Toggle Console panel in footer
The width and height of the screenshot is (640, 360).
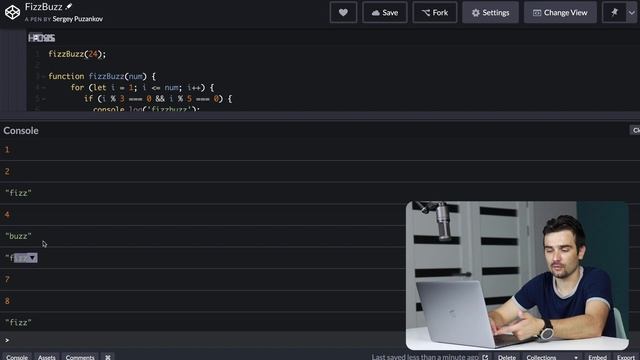pos(17,357)
